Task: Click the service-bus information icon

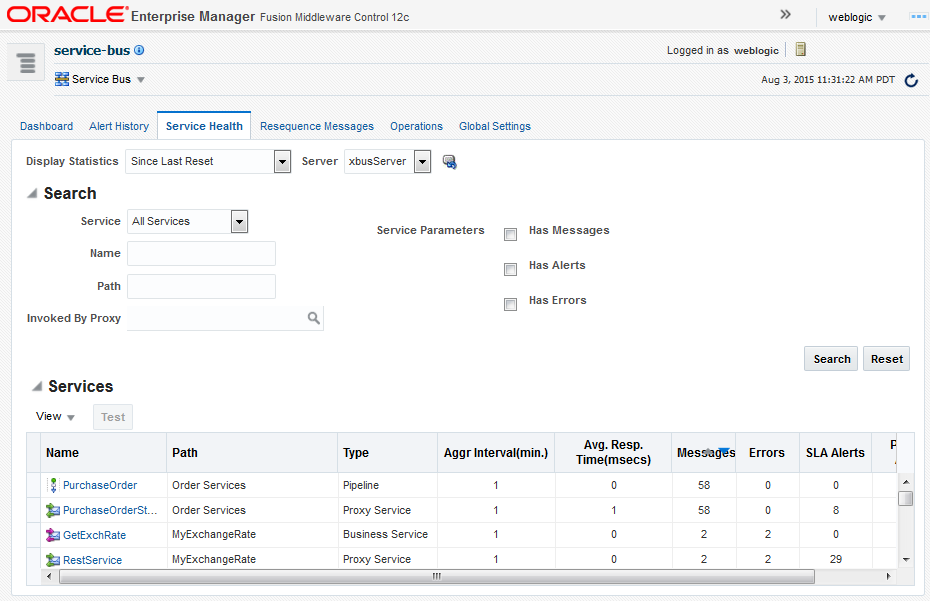Action: click(139, 50)
